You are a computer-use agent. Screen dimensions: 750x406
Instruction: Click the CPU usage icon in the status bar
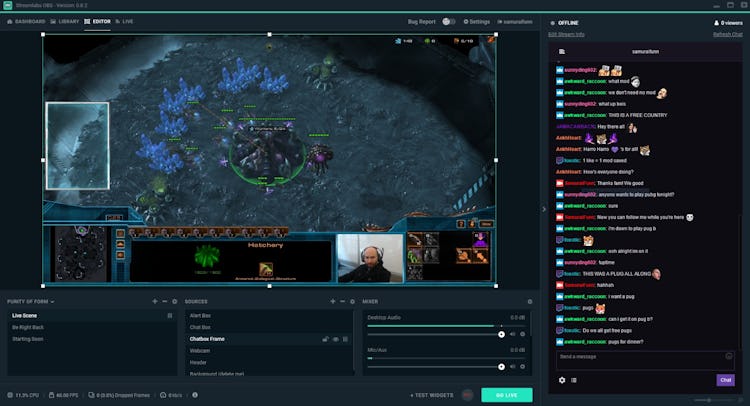point(10,395)
